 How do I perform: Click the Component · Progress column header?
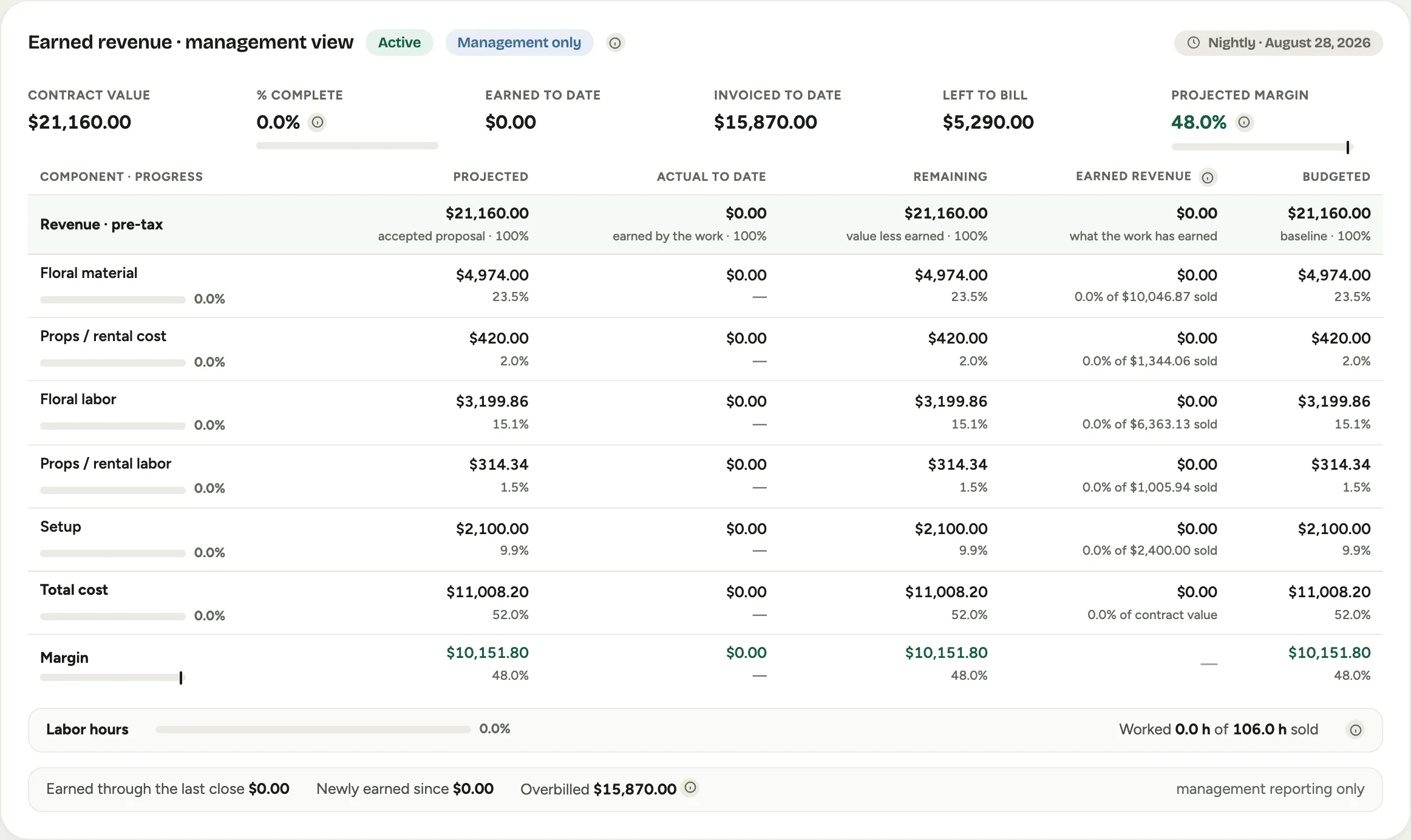[x=121, y=177]
